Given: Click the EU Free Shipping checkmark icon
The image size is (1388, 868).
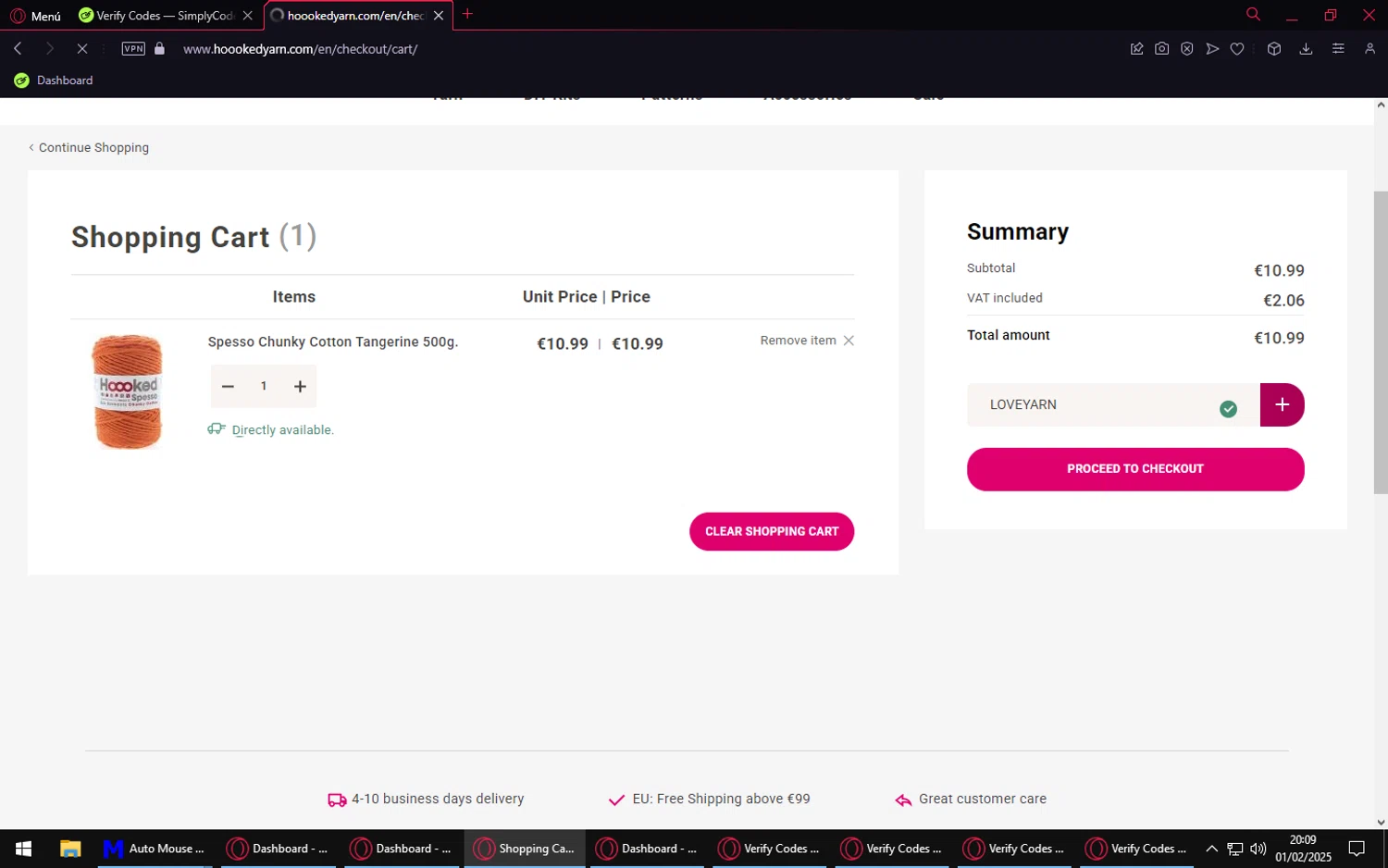Looking at the screenshot, I should click(x=616, y=800).
